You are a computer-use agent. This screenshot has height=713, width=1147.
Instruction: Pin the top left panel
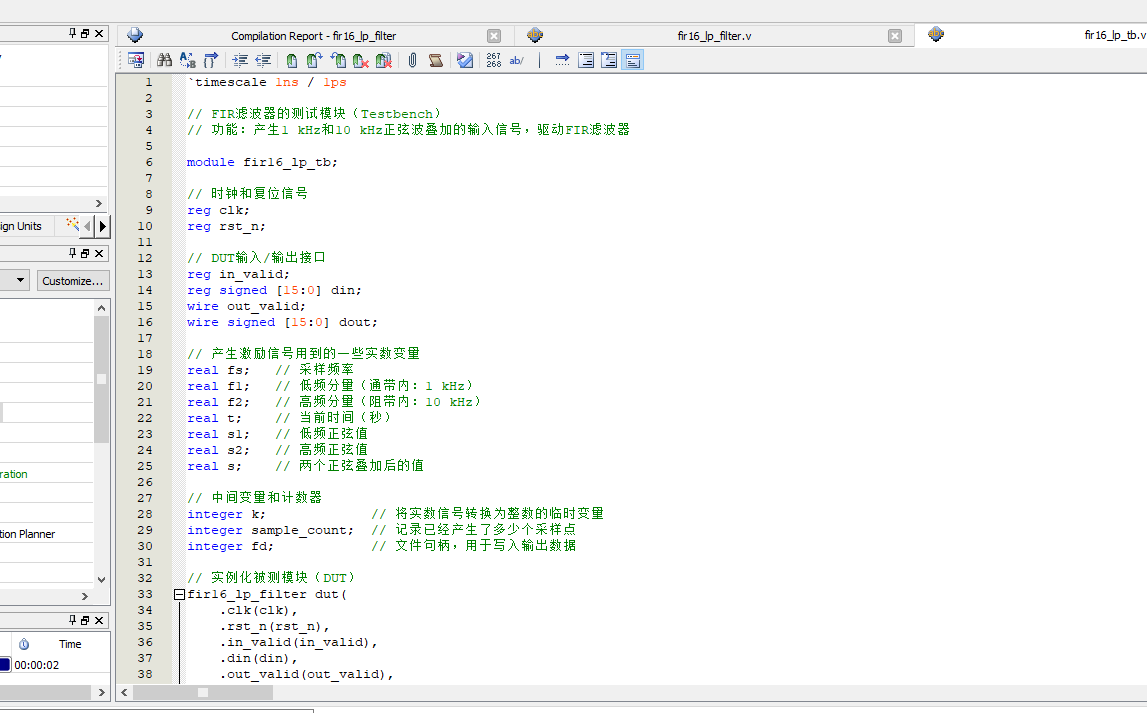coord(72,33)
